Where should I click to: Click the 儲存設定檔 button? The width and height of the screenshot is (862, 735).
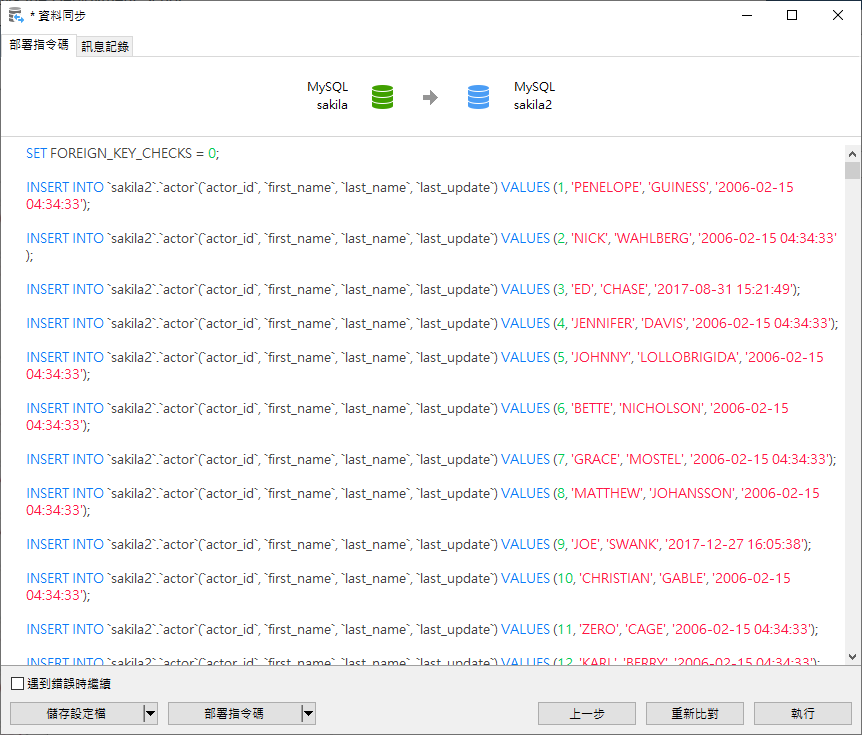76,713
